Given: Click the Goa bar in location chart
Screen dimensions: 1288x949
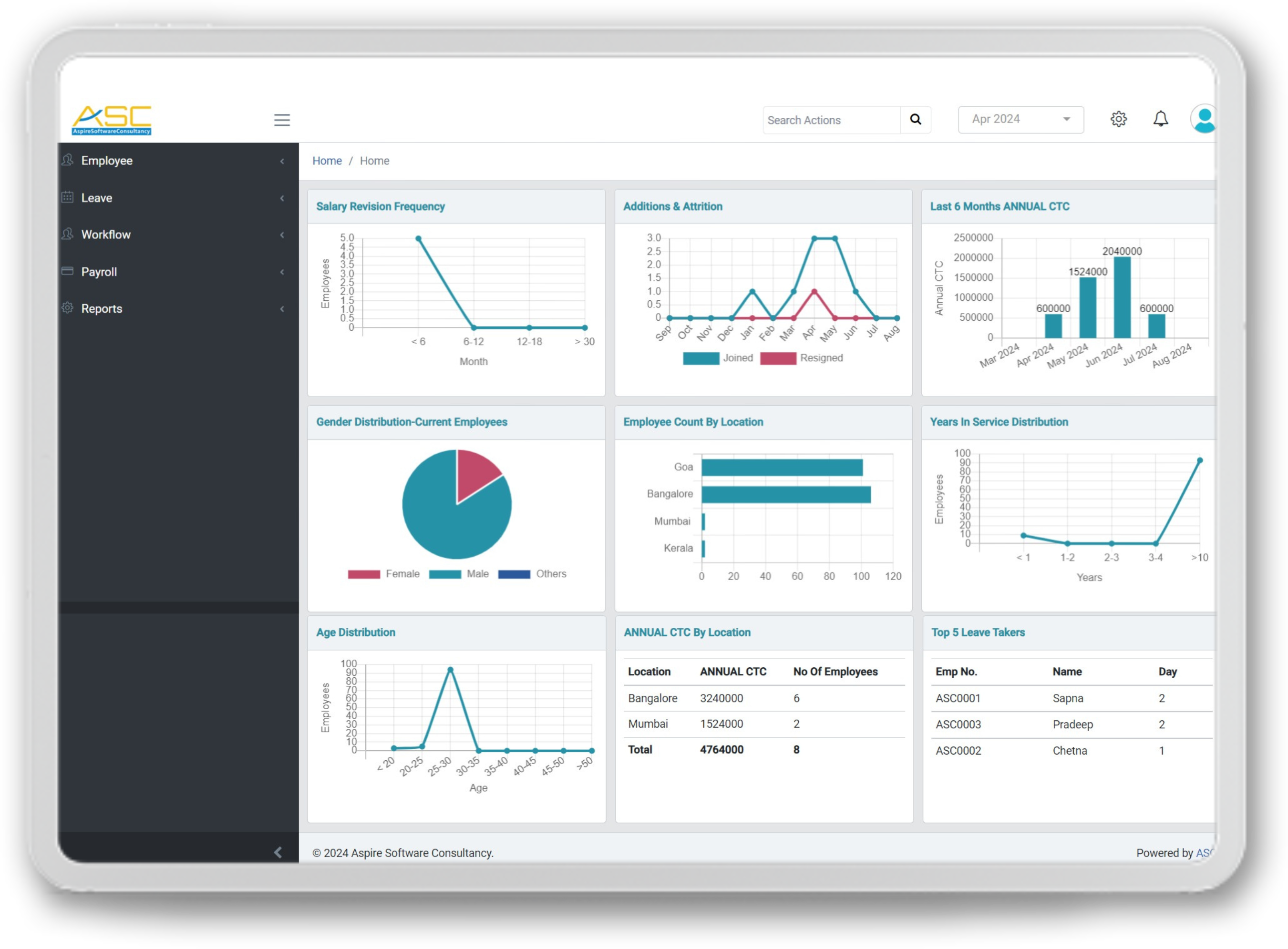Looking at the screenshot, I should [x=782, y=468].
